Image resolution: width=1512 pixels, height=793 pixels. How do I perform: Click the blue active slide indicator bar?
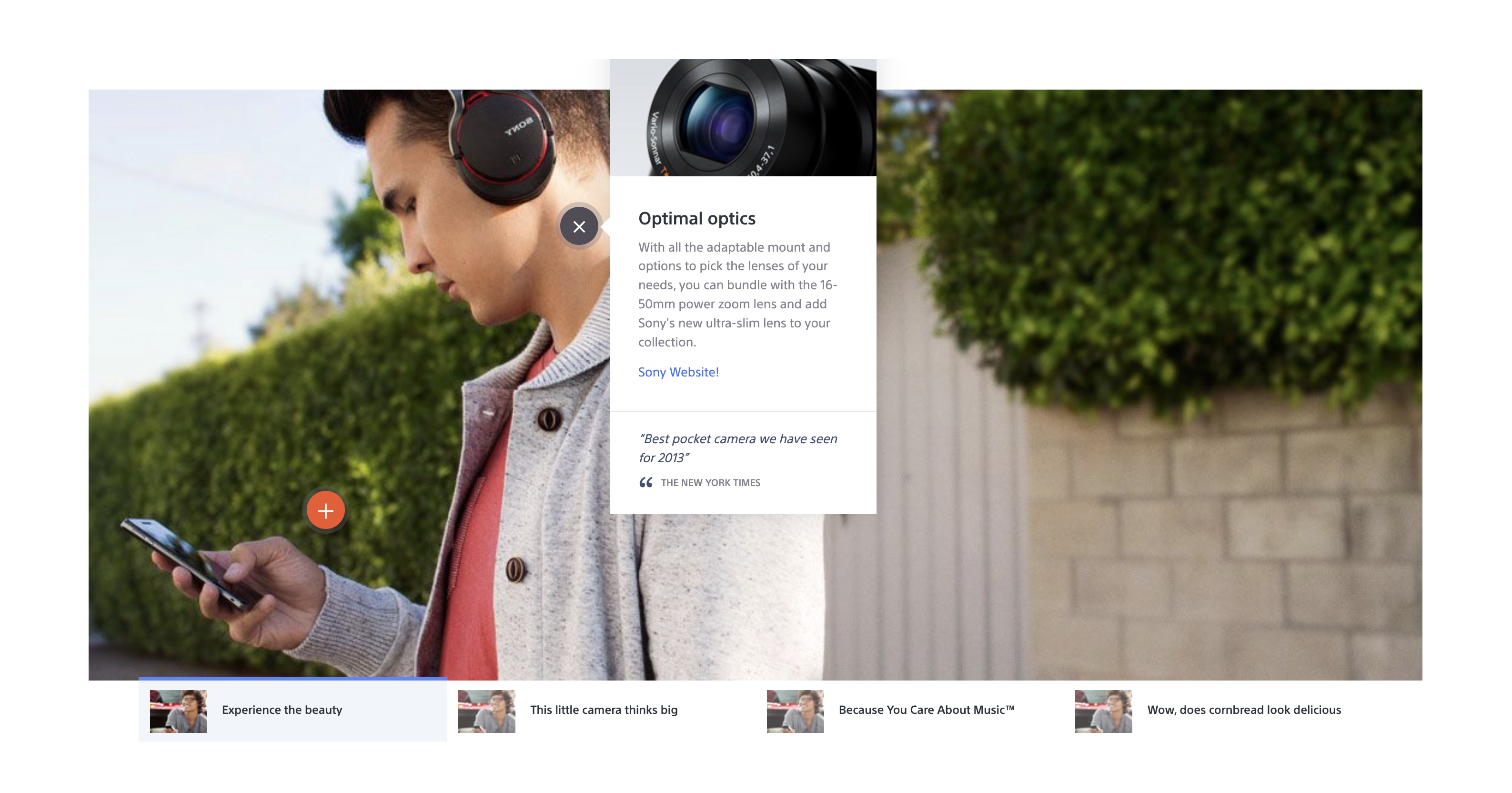click(292, 679)
